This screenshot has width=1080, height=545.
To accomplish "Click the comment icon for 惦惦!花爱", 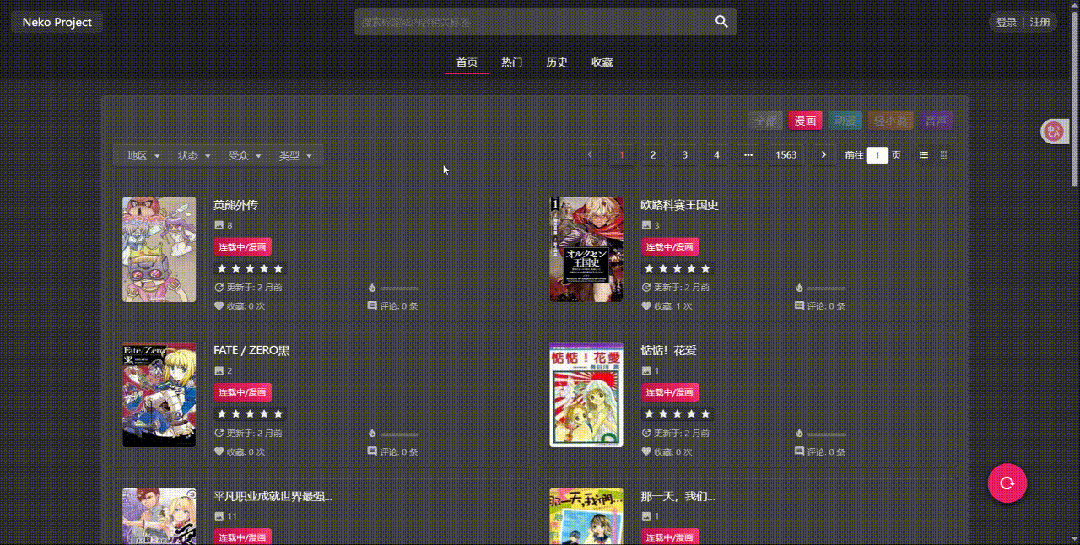I will (800, 452).
